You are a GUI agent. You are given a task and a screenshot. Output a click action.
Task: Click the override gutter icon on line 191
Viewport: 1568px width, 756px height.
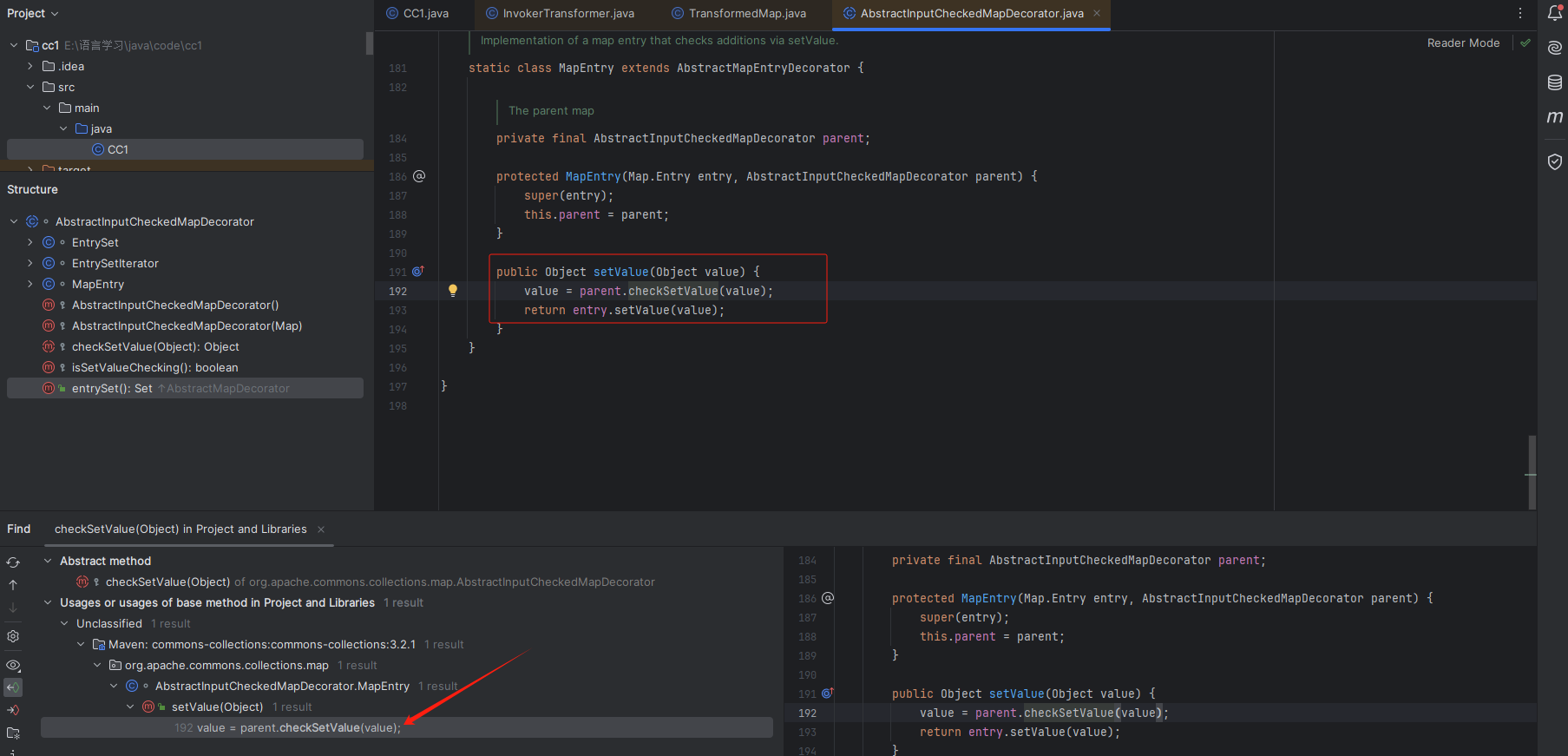[417, 272]
